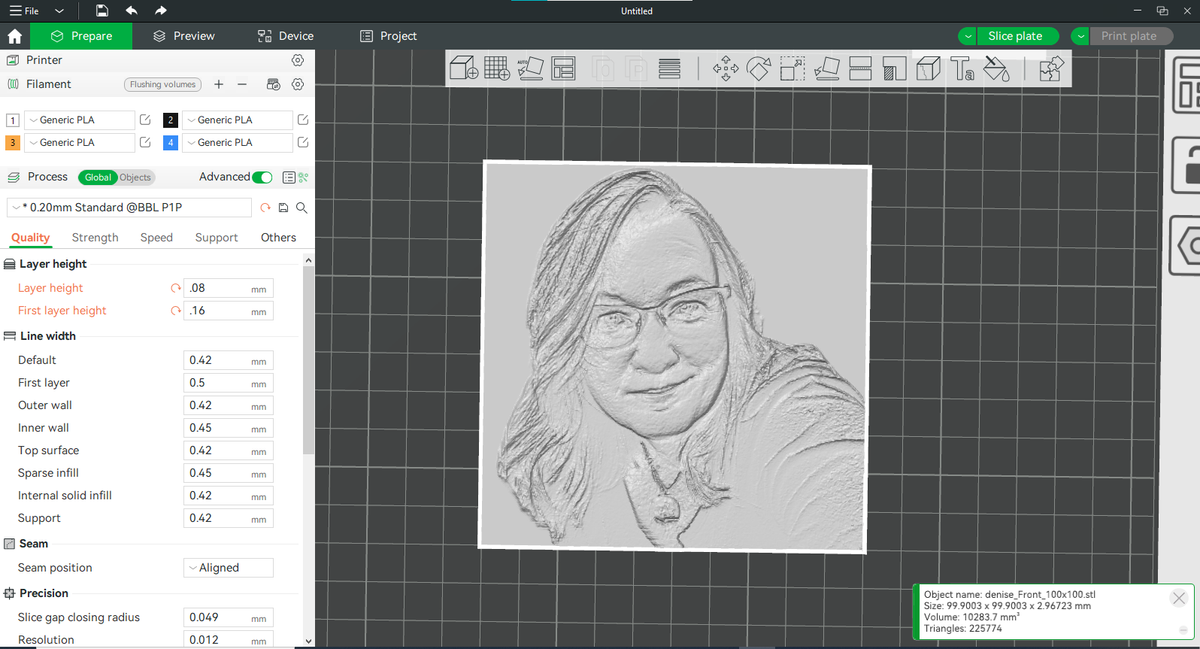The image size is (1200, 649).
Task: Click the Slice plate button
Action: coord(1015,36)
